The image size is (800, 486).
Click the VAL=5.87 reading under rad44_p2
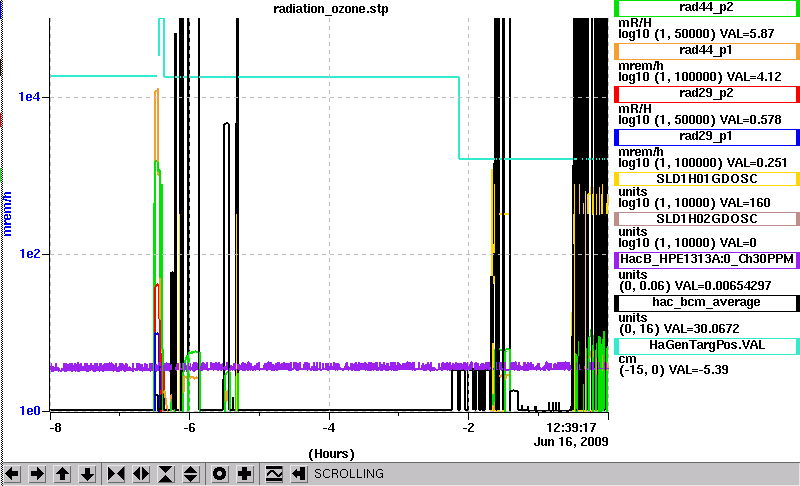tap(747, 34)
